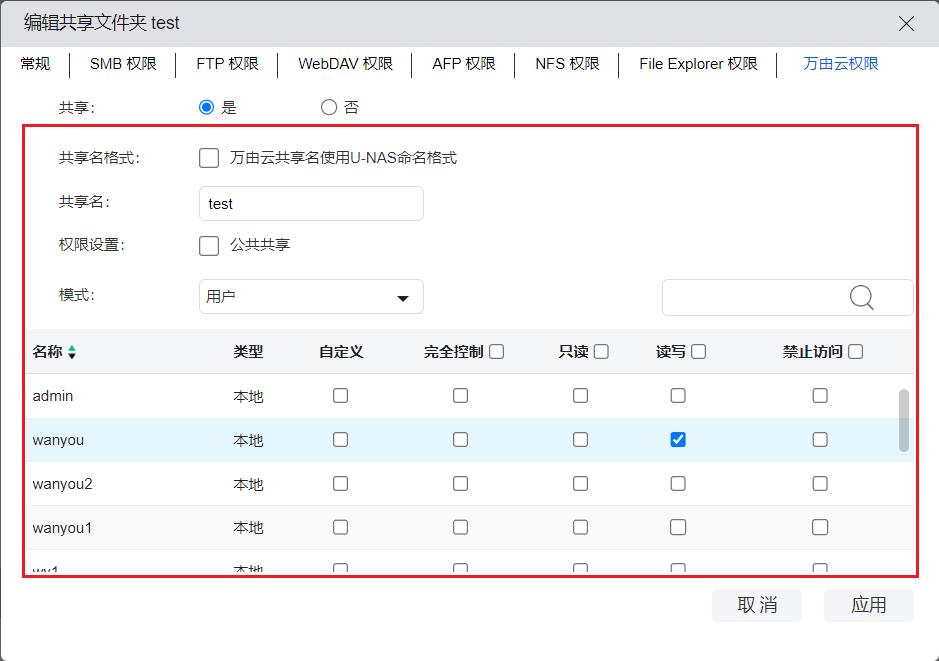Enable U-NAS naming format checkbox
Image resolution: width=939 pixels, height=661 pixels.
(x=209, y=158)
